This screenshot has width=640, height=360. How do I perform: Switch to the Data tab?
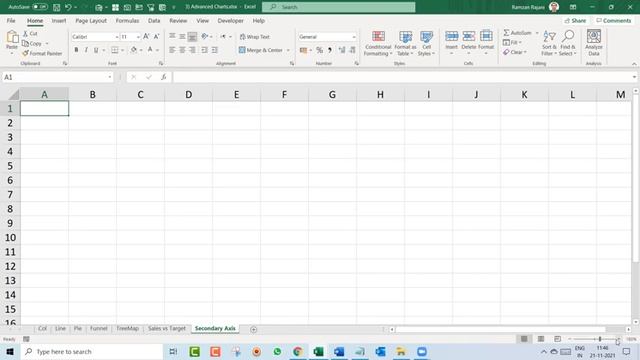click(154, 20)
